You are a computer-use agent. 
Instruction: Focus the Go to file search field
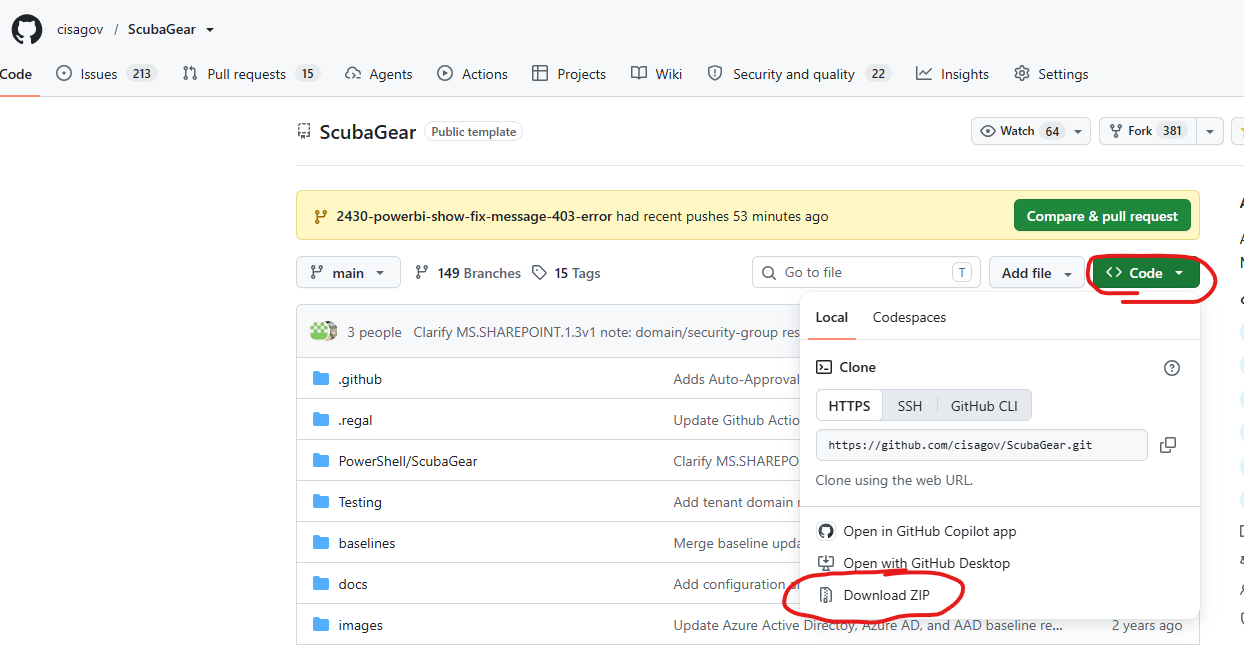click(866, 272)
